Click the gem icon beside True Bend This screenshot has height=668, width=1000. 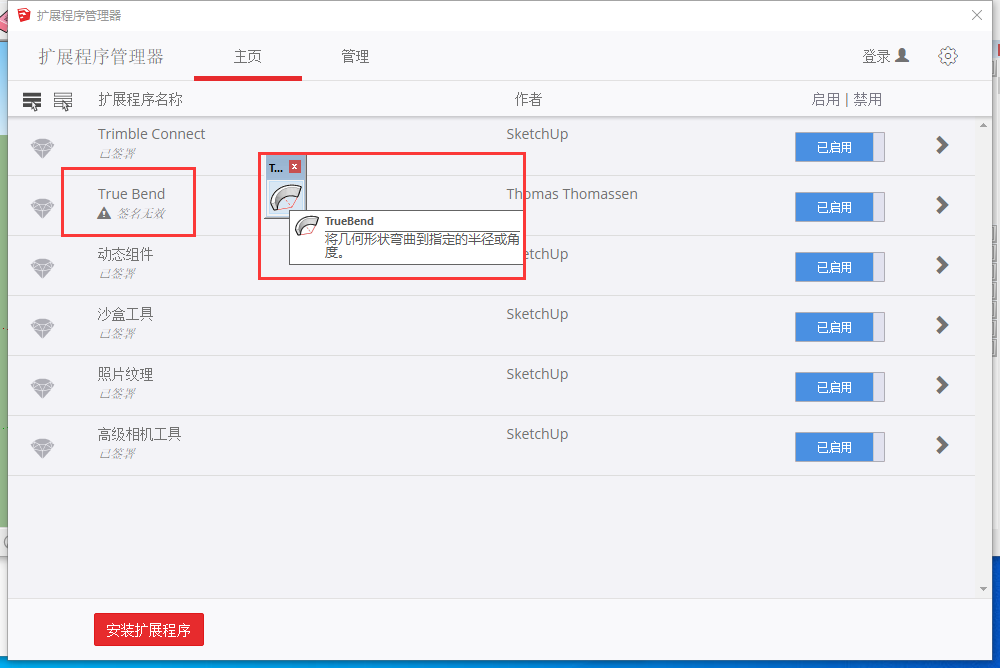coord(43,208)
